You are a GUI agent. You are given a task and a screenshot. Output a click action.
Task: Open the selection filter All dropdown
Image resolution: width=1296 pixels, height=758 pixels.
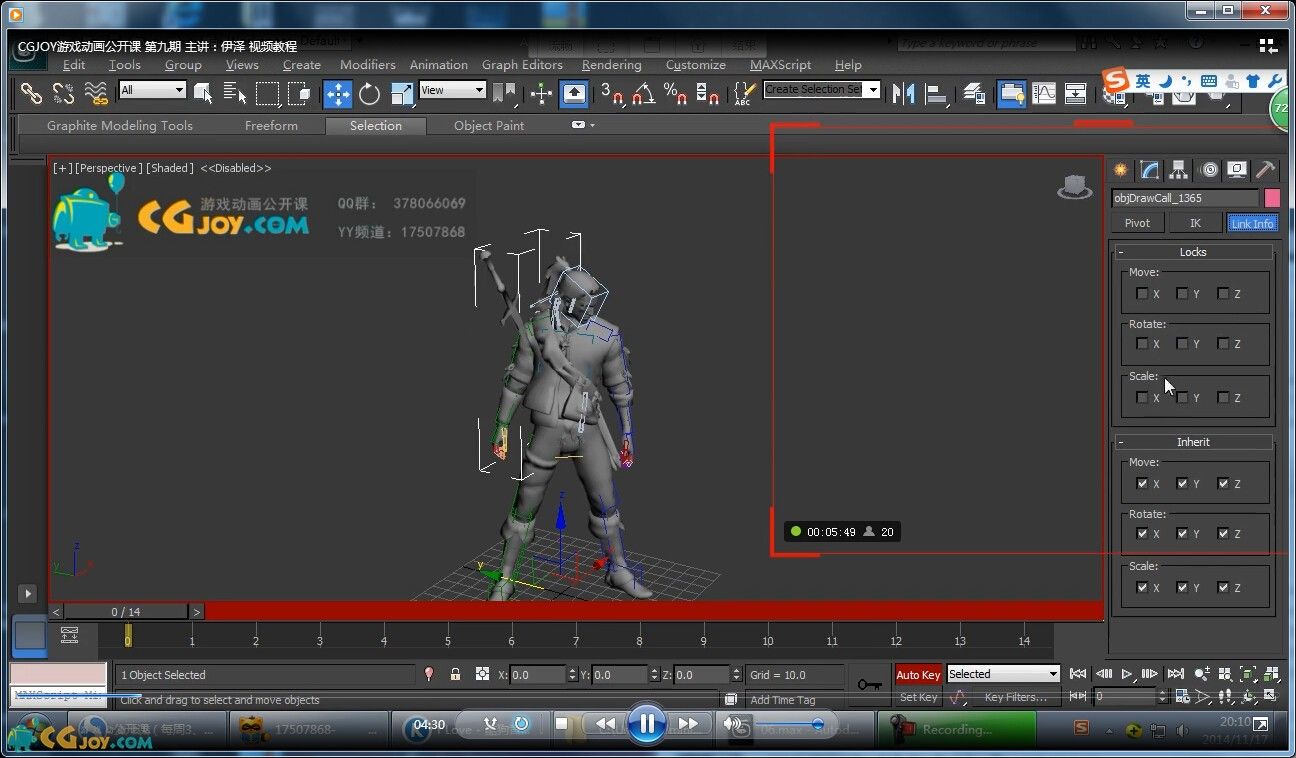pyautogui.click(x=152, y=90)
